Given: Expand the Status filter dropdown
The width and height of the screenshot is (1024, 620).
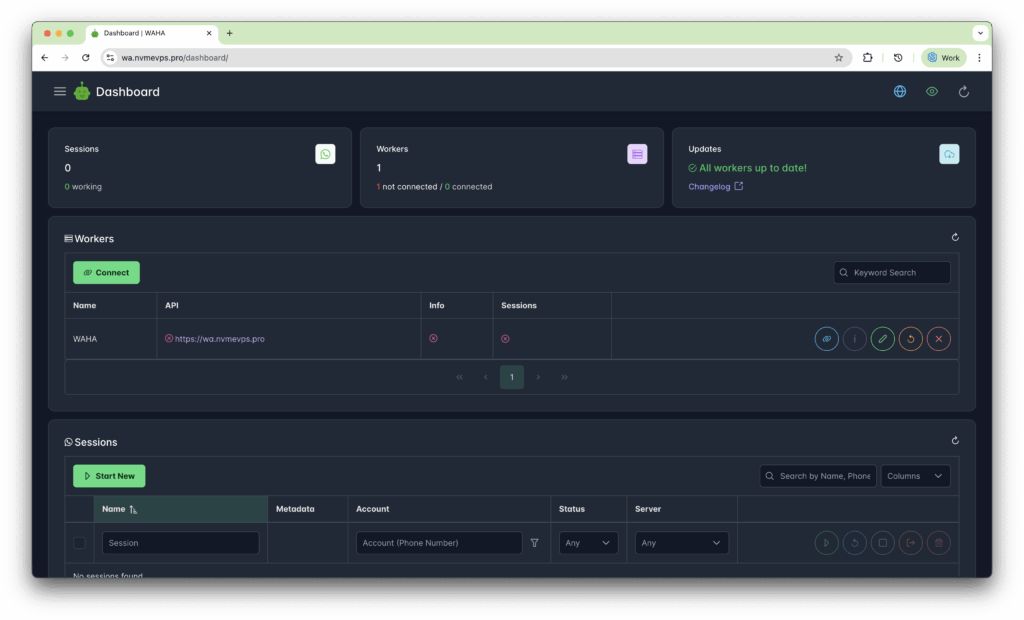Looking at the screenshot, I should point(588,543).
